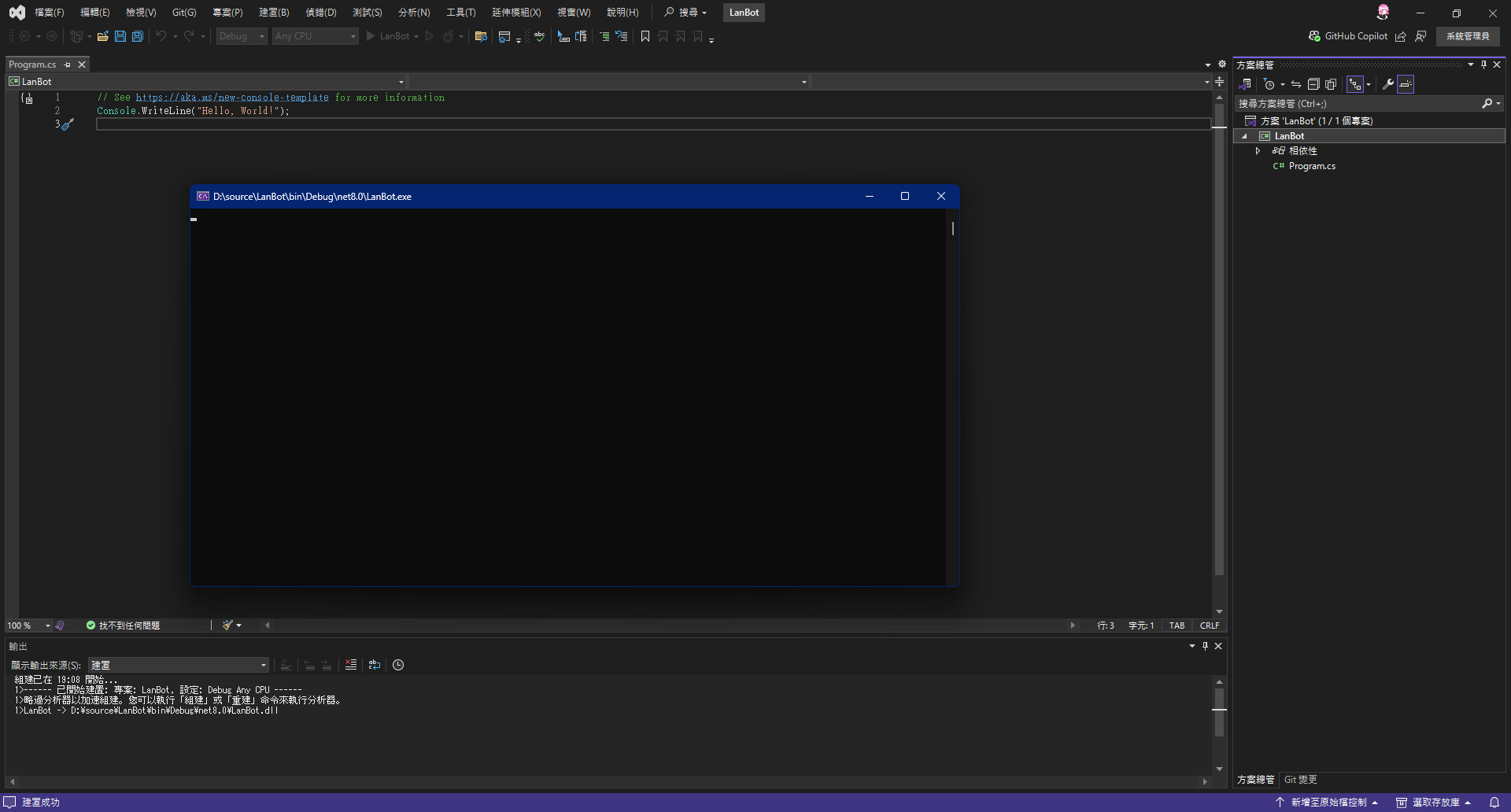Toggle auto-hide pin on the 輸出 panel
Screen dimensions: 1511x812
pyautogui.click(x=1205, y=646)
